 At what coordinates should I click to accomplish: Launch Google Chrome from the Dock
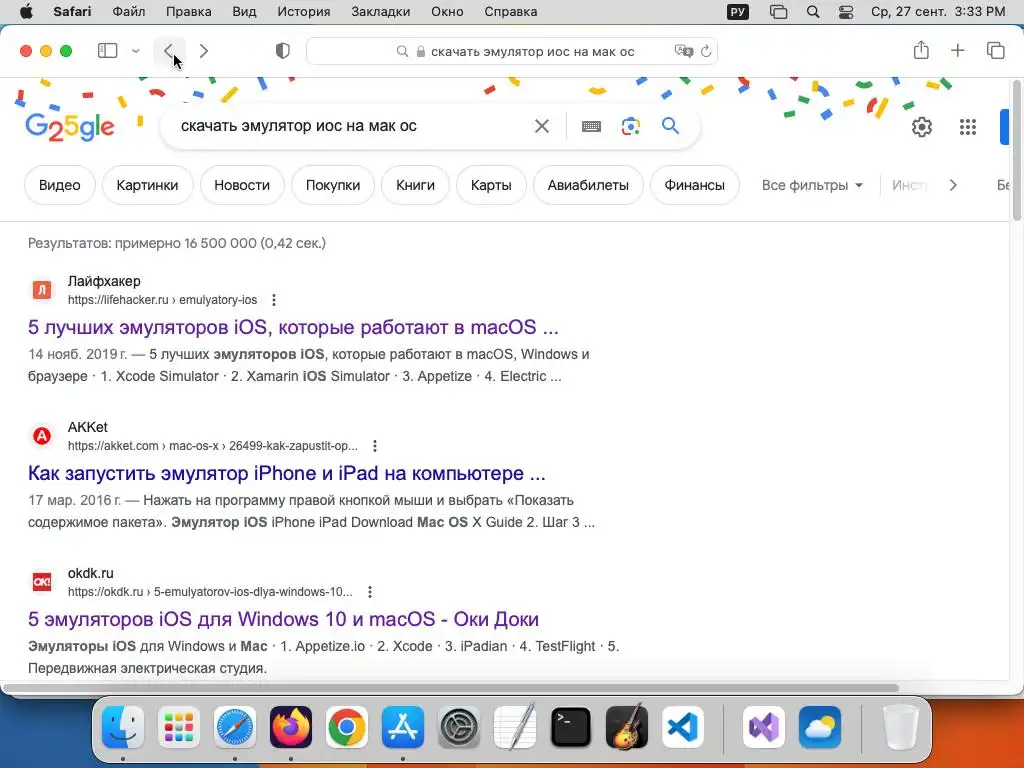pyautogui.click(x=347, y=727)
